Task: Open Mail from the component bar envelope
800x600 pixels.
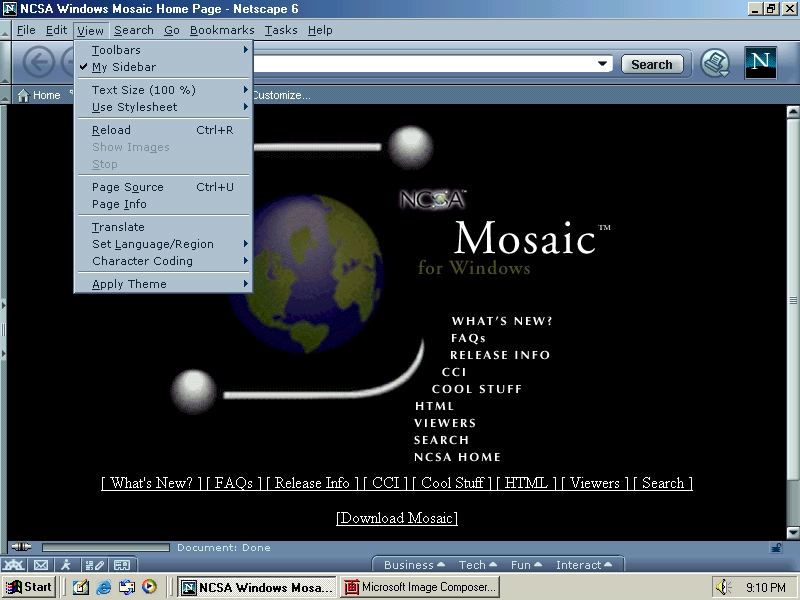Action: tap(42, 565)
